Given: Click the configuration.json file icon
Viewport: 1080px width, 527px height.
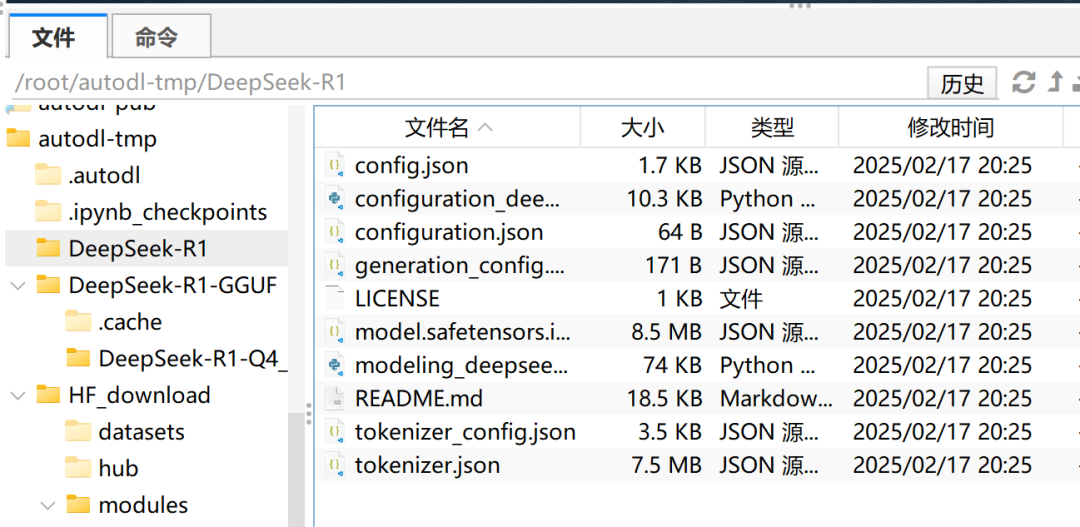Looking at the screenshot, I should [335, 232].
